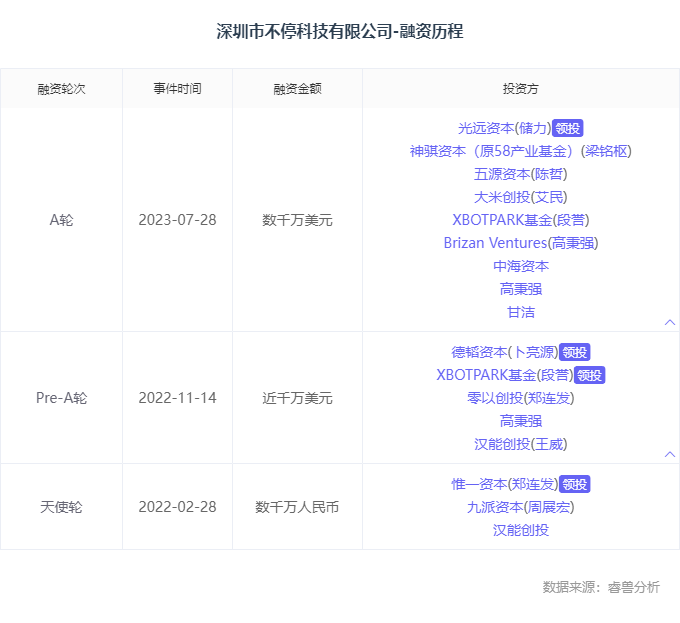Open 五源资本(陈哲) investor link
The image size is (680, 623).
(520, 174)
